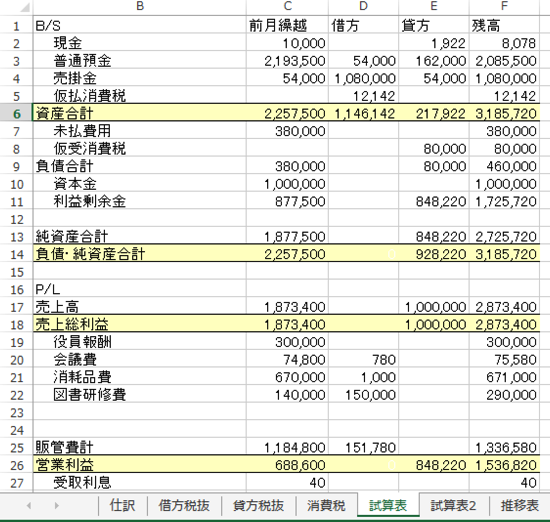Select the 販管費計 cell
The image size is (550, 522).
pos(140,447)
